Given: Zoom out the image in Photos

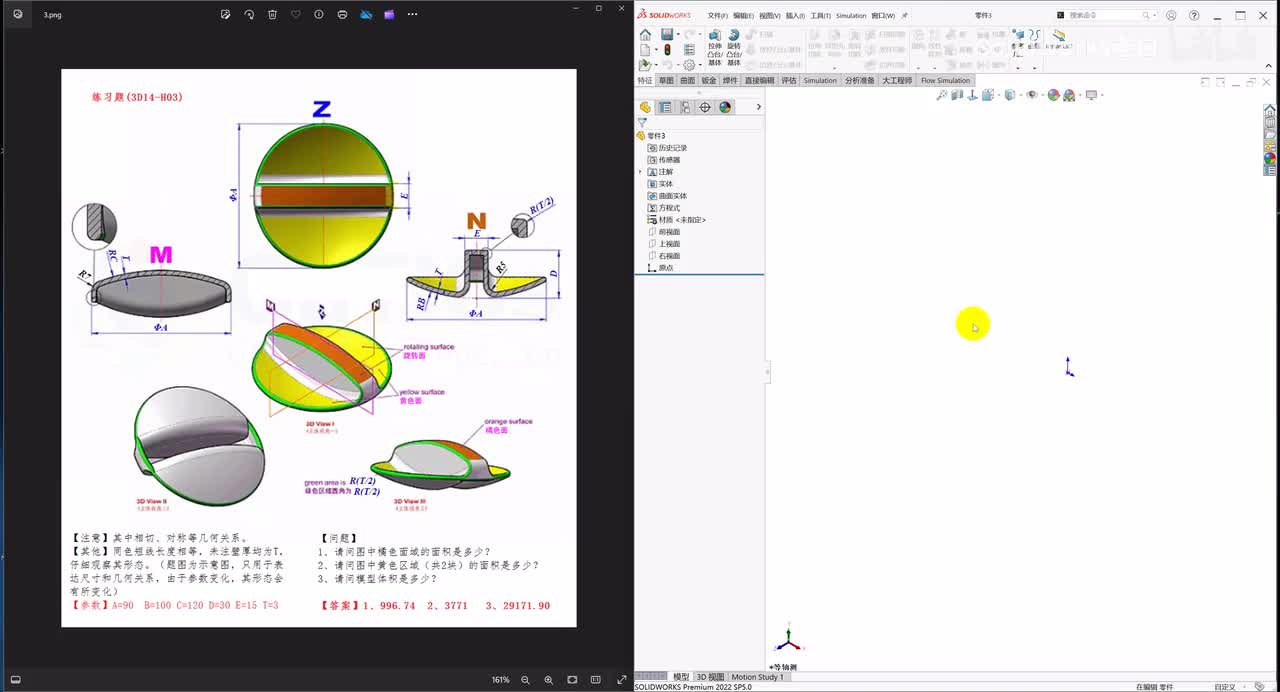Looking at the screenshot, I should (525, 680).
